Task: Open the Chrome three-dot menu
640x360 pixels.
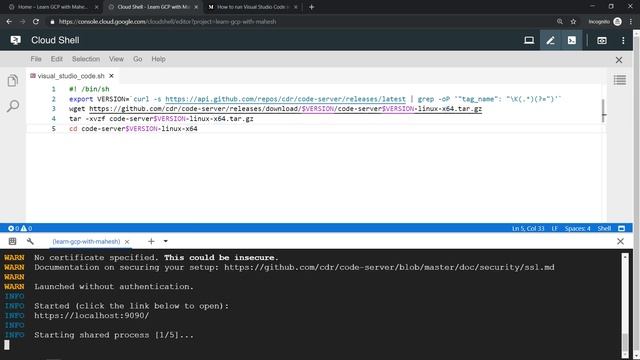Action: (x=631, y=22)
